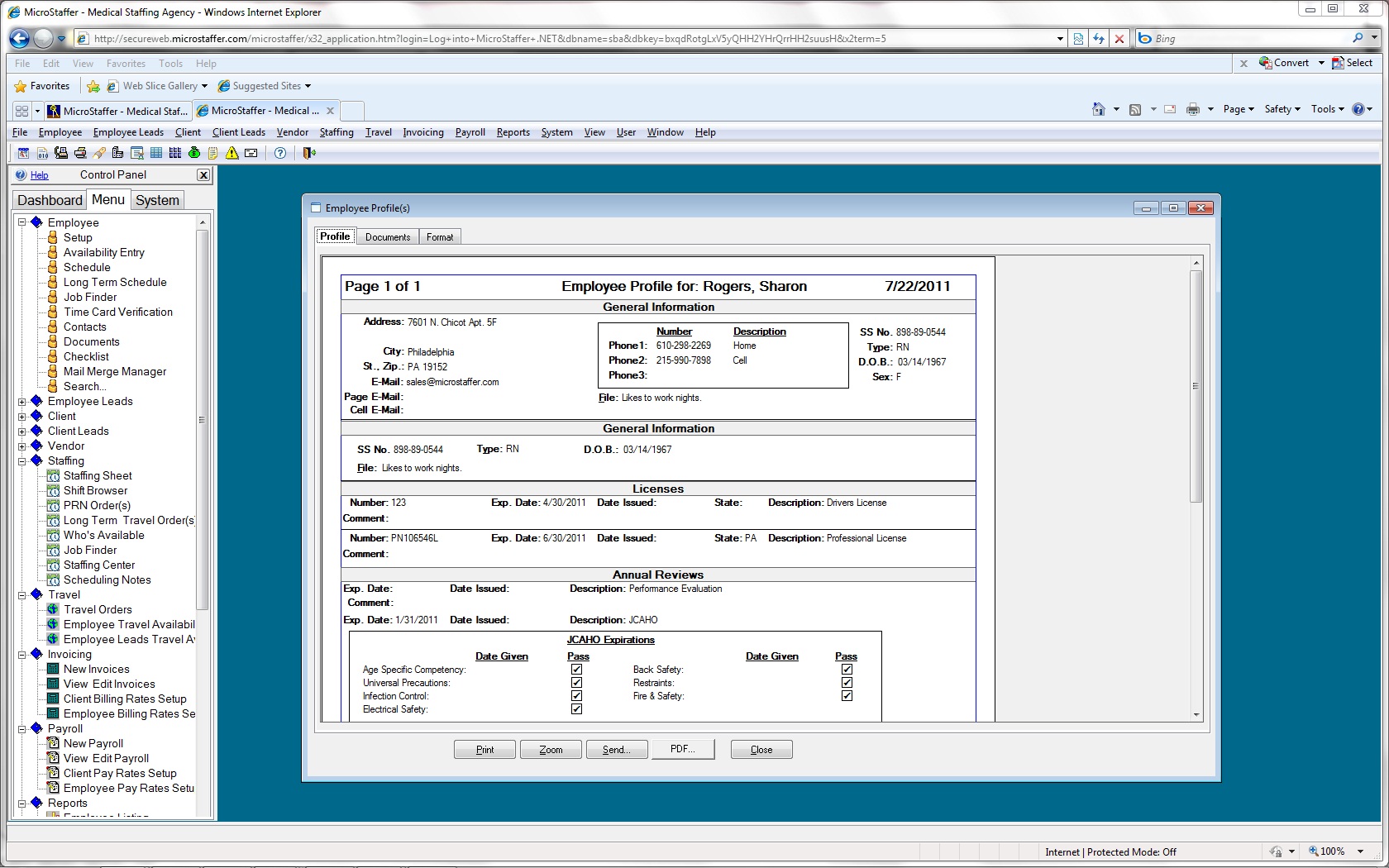Click the exit door toolbar icon
Image resolution: width=1389 pixels, height=868 pixels.
pos(309,153)
